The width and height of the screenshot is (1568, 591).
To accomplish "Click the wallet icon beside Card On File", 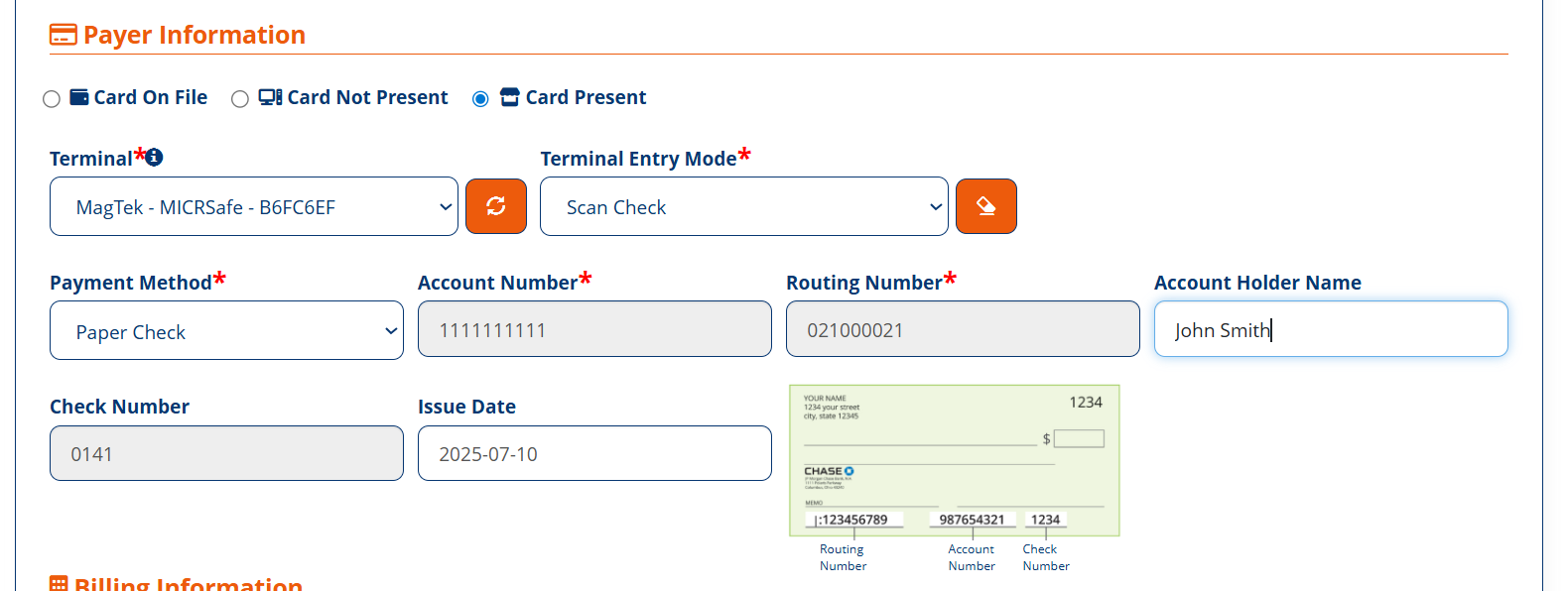I will tap(79, 97).
